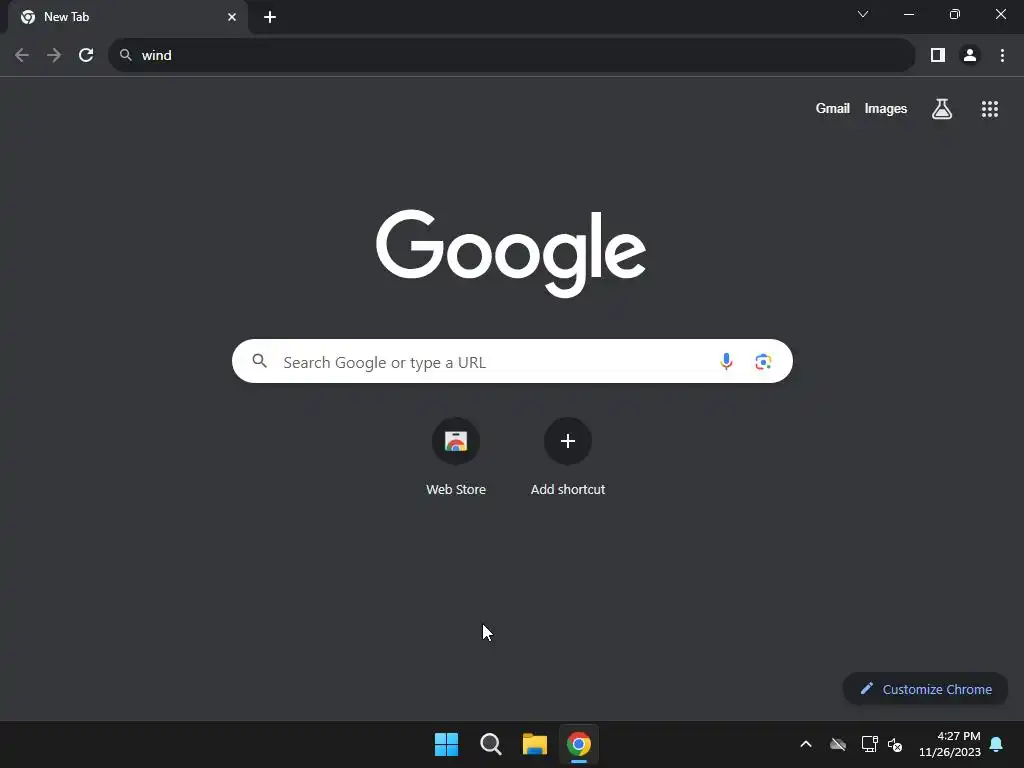Image resolution: width=1024 pixels, height=768 pixels.
Task: Open the Gmail link
Action: coord(832,108)
